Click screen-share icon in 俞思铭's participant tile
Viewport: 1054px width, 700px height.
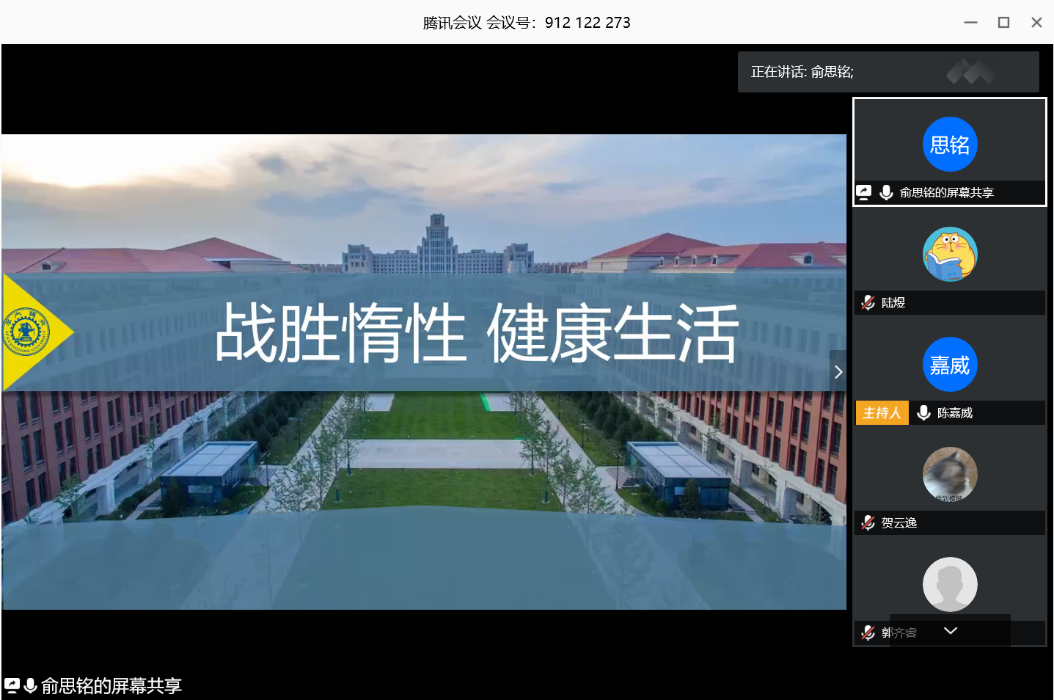pos(865,193)
